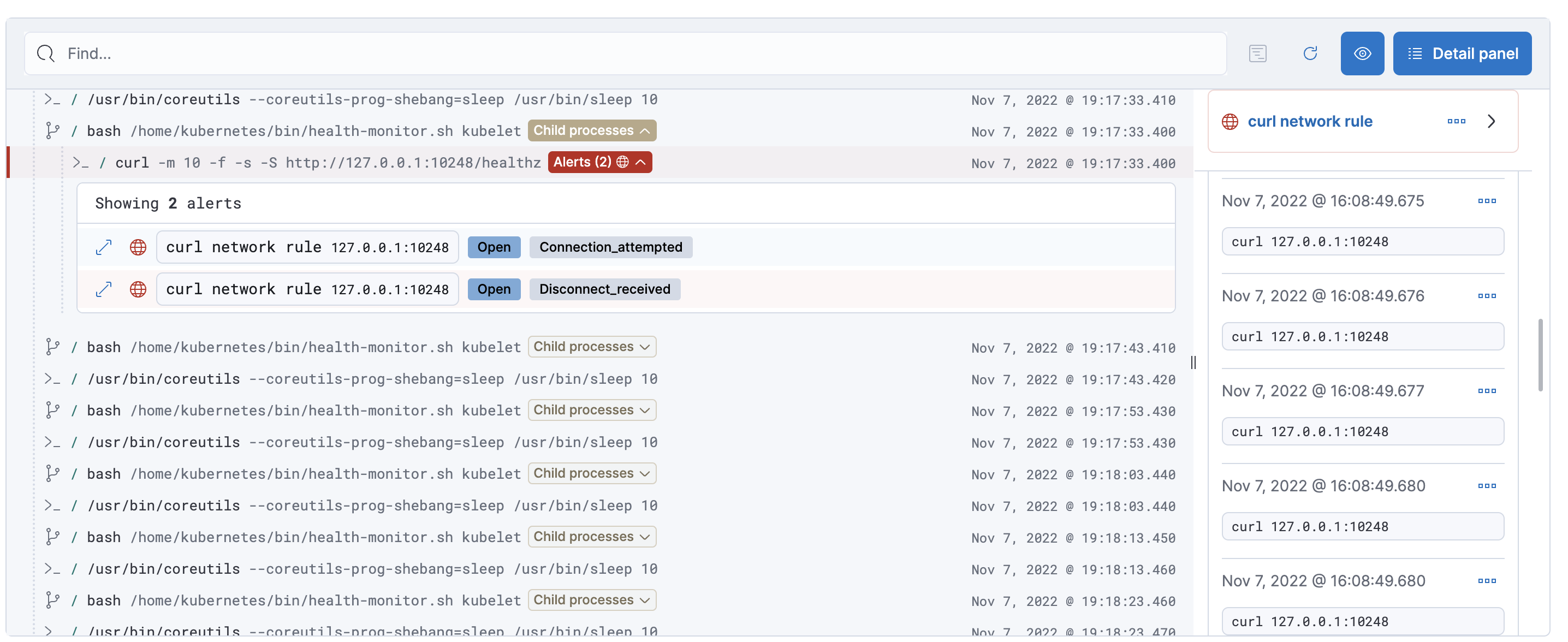Expand Child processes at 19:17:43.410
This screenshot has height=642, width=1568.
point(592,347)
